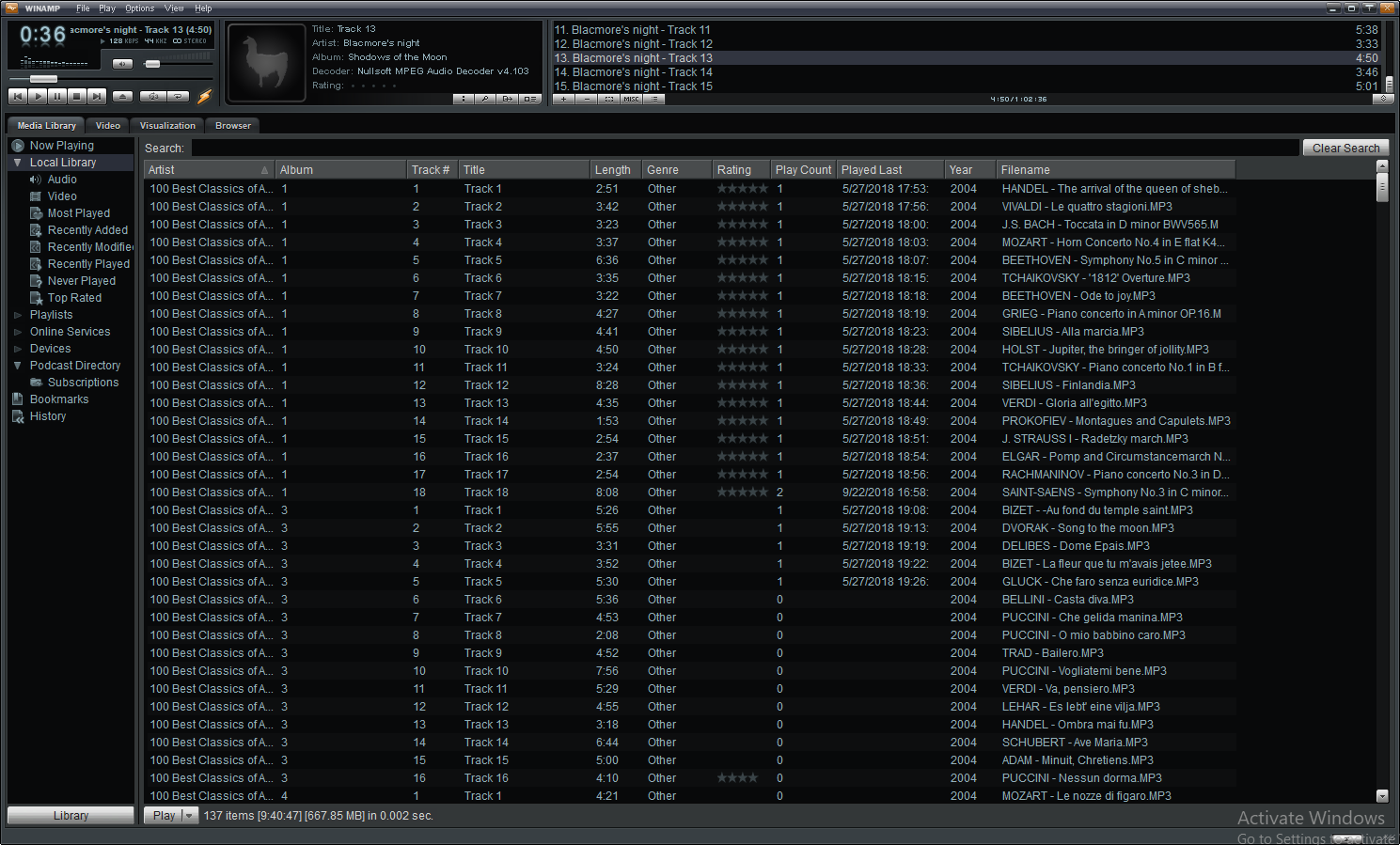This screenshot has width=1400, height=845.
Task: Open Bookmarks in the sidebar
Action: pyautogui.click(x=58, y=399)
